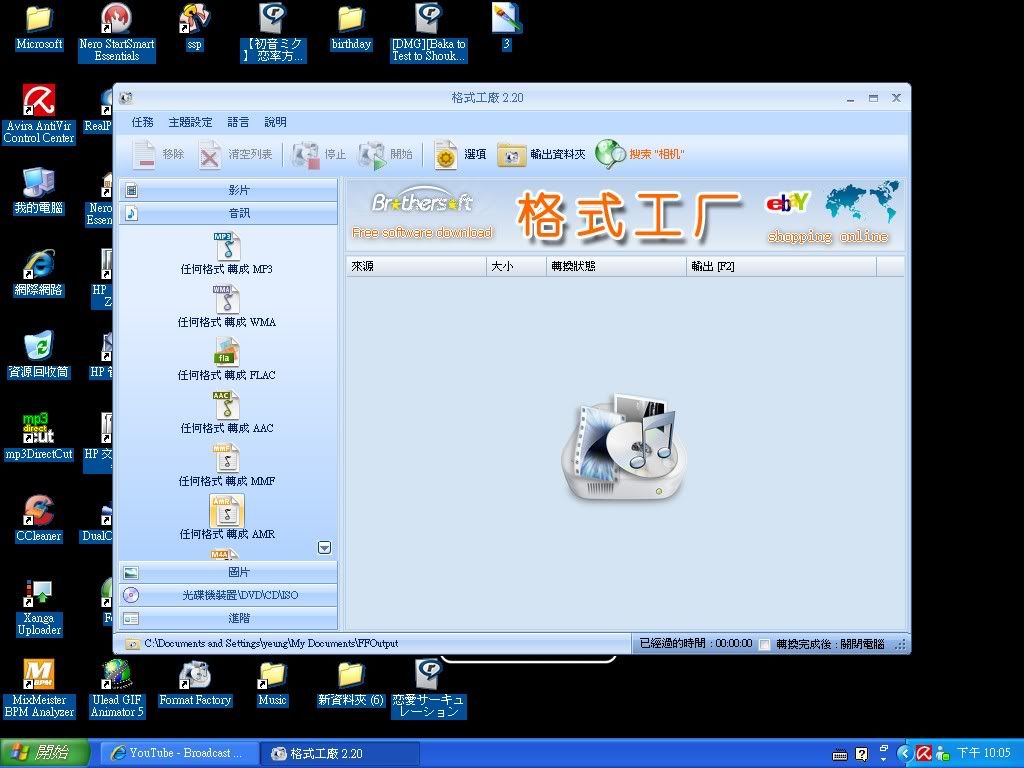Collapse the 音訊 audio section

point(228,213)
